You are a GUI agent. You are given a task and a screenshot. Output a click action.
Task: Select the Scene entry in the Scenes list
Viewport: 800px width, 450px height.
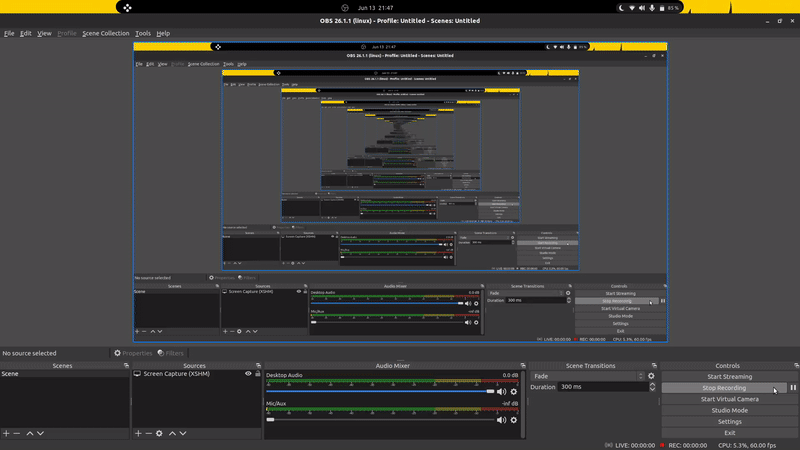point(65,373)
